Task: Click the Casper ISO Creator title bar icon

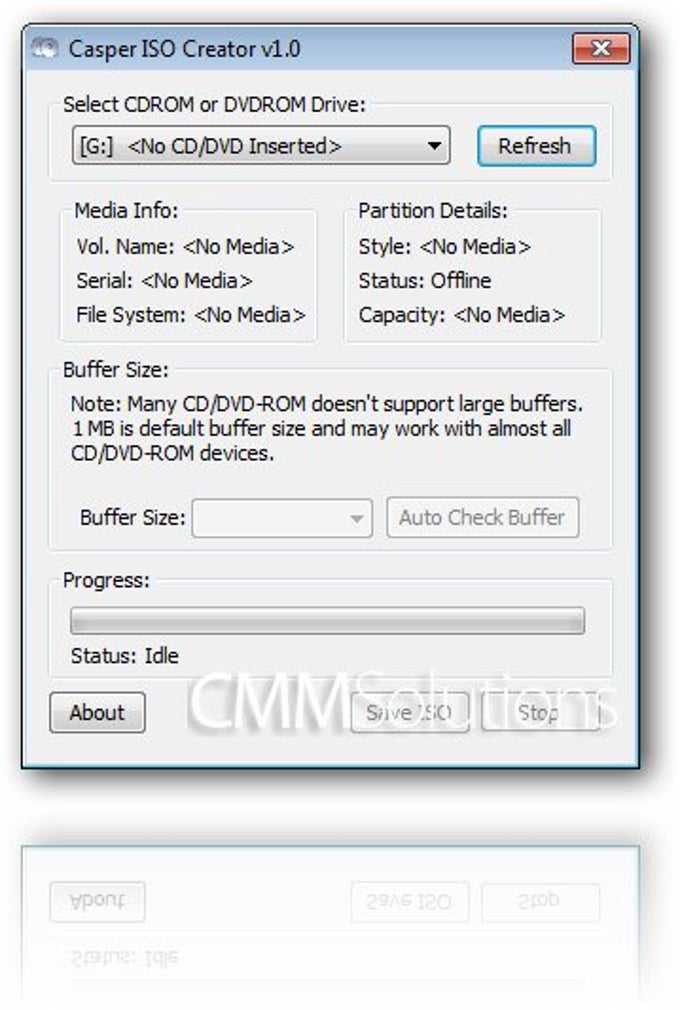Action: coord(44,49)
